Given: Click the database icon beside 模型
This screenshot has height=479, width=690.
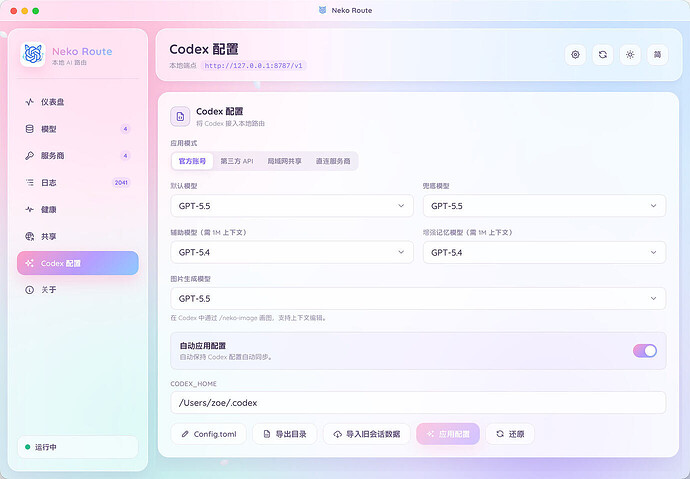Looking at the screenshot, I should (29, 129).
